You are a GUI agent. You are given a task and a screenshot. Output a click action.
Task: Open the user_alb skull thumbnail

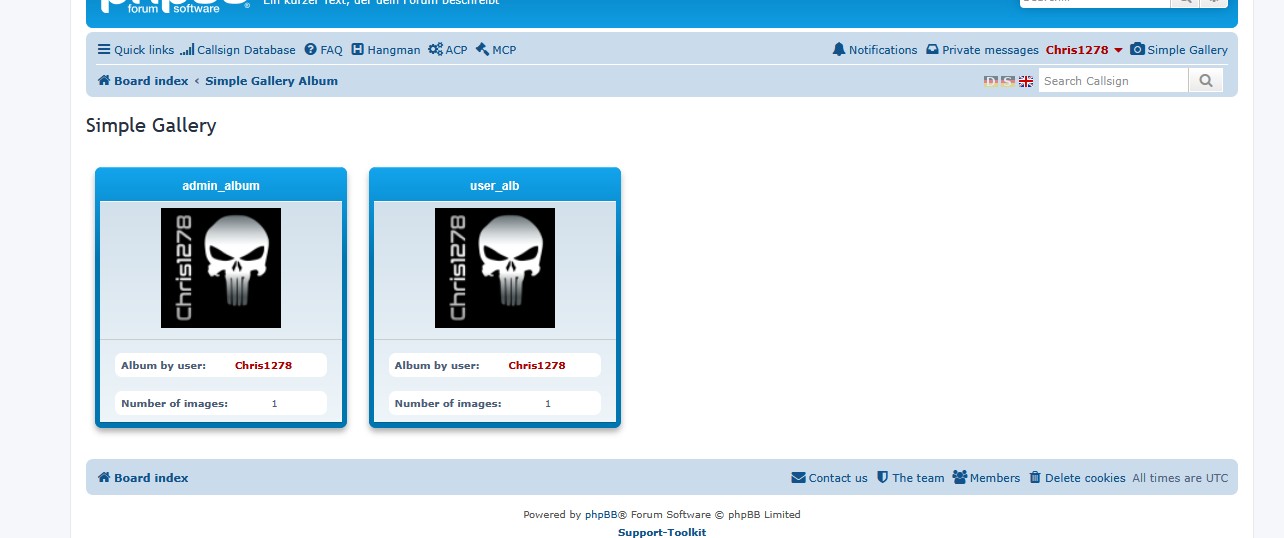[x=495, y=268]
